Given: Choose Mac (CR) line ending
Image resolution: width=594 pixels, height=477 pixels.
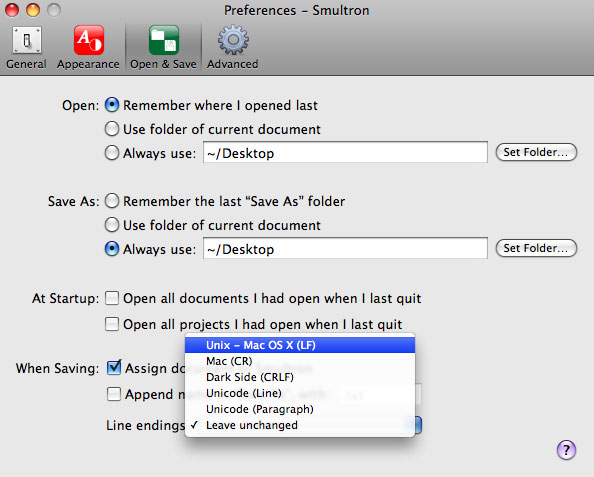Looking at the screenshot, I should click(x=300, y=361).
